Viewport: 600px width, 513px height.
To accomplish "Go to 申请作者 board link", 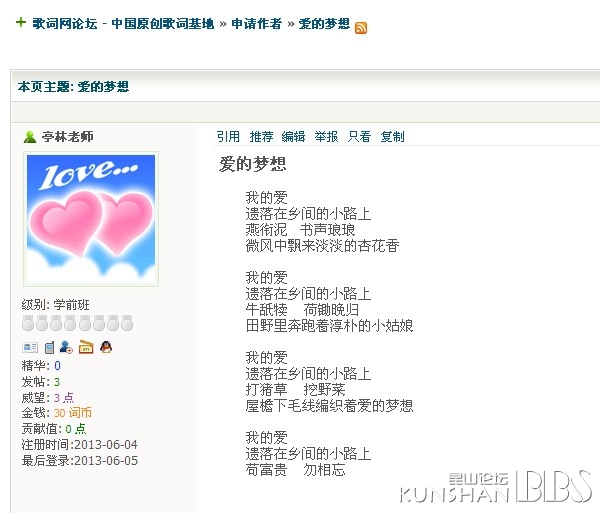I will pyautogui.click(x=256, y=24).
